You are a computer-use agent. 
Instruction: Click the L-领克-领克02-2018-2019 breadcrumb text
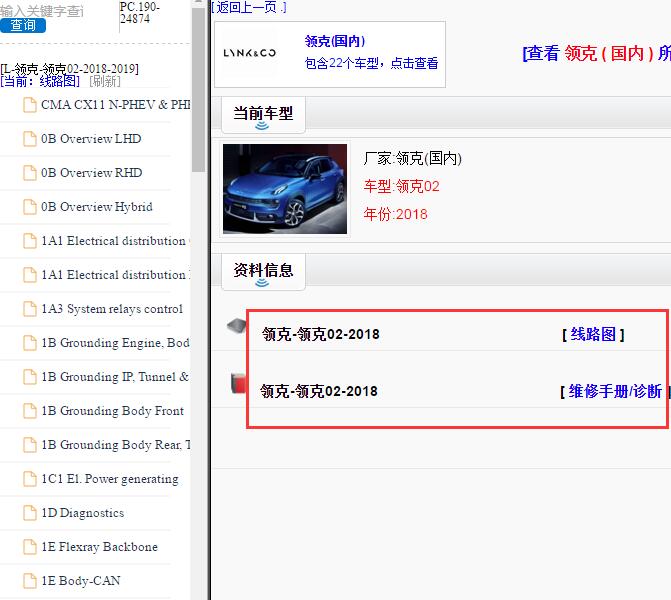(x=69, y=68)
